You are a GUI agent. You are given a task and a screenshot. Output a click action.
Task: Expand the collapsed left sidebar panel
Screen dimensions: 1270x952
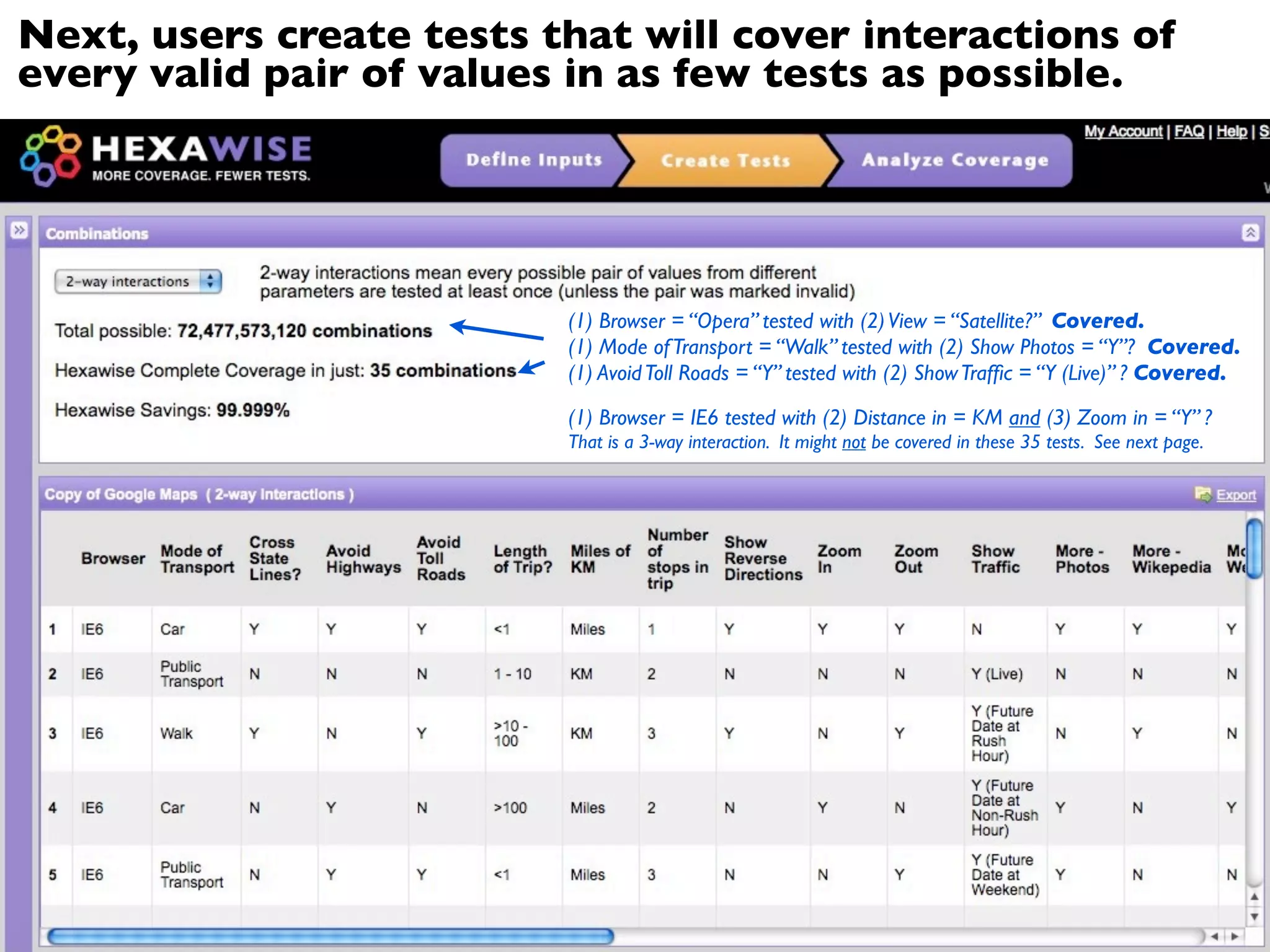19,231
